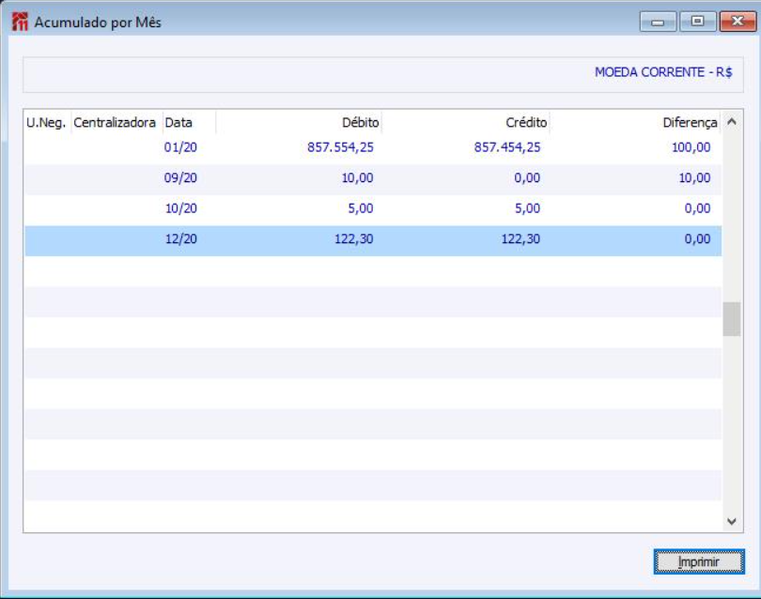The height and width of the screenshot is (599, 761).
Task: Select the 09/20 row
Action: 373,179
